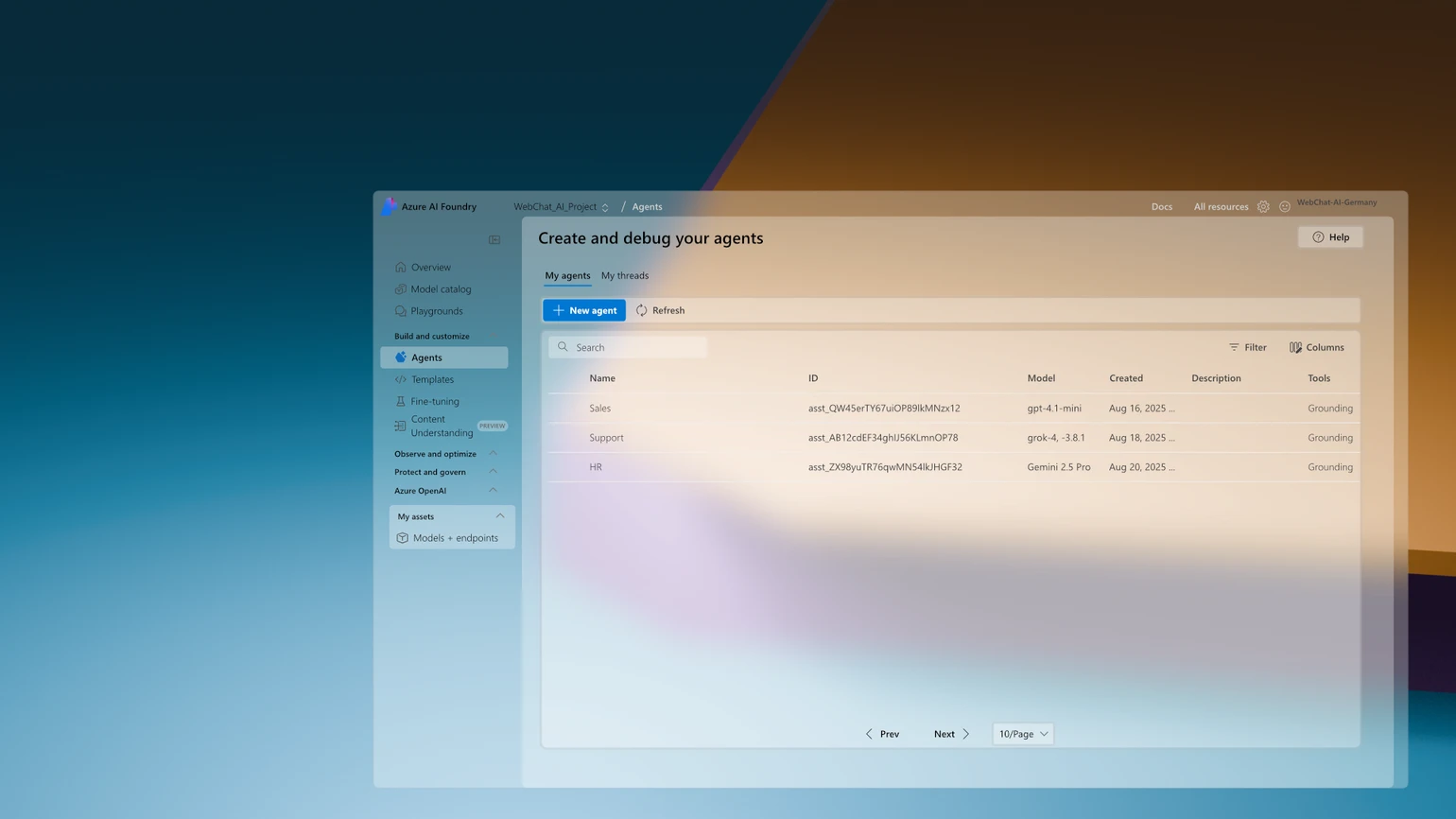
Task: Switch to the My threads tab
Action: (624, 275)
